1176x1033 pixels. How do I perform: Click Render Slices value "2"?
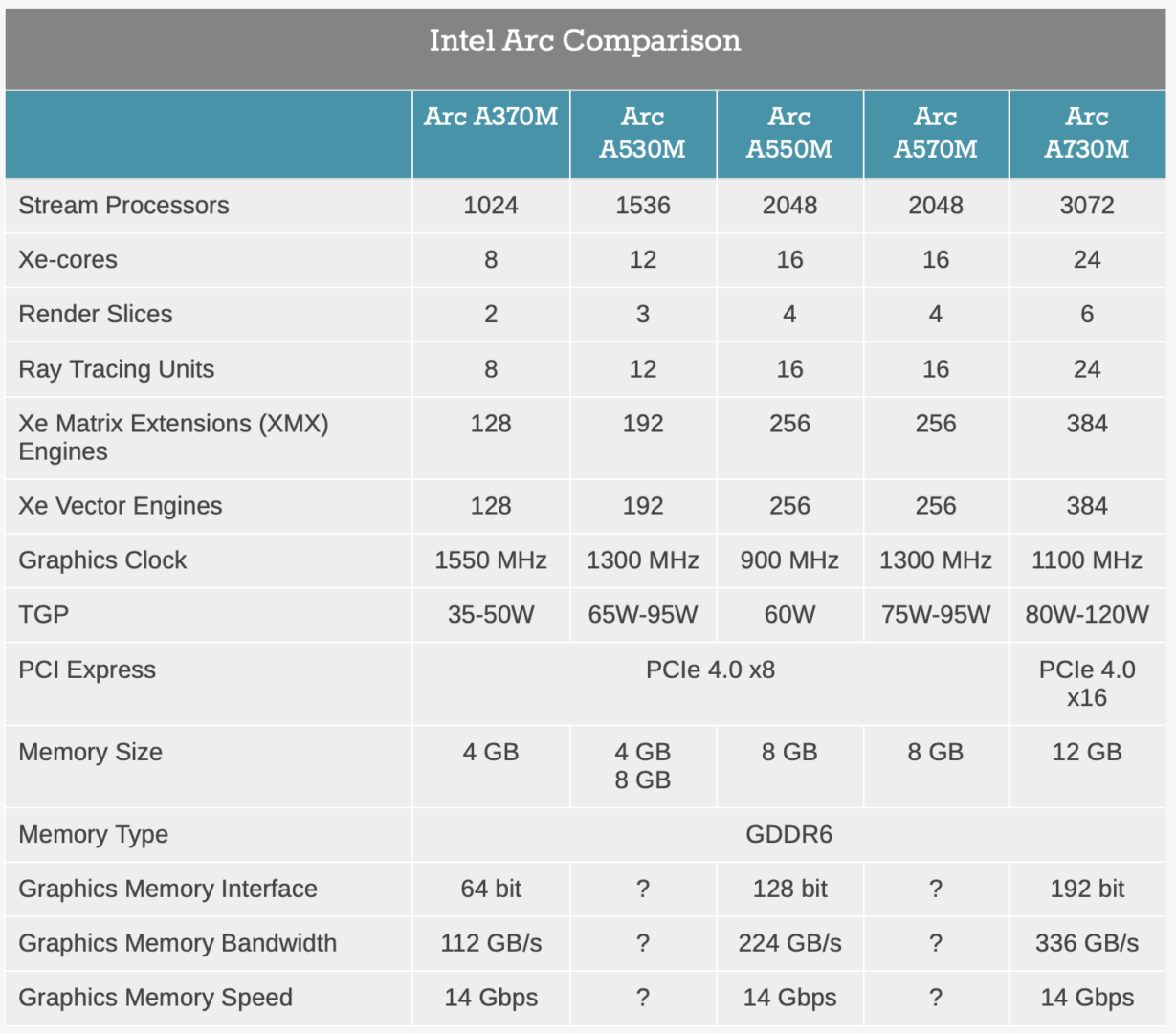click(491, 315)
